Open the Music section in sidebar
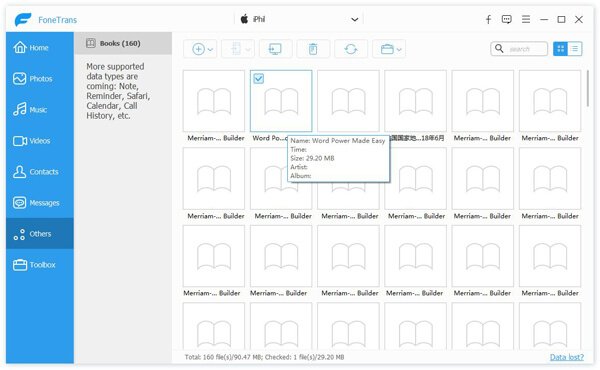The height and width of the screenshot is (370, 600). pos(40,109)
